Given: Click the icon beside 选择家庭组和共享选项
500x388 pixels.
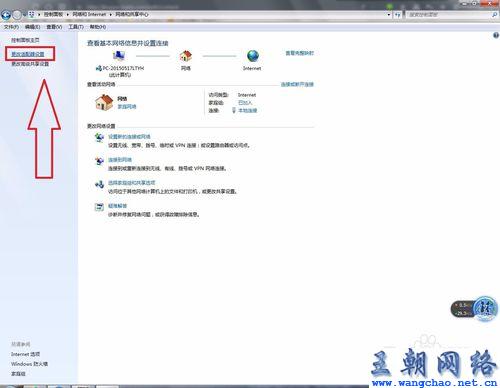Looking at the screenshot, I should tap(99, 184).
